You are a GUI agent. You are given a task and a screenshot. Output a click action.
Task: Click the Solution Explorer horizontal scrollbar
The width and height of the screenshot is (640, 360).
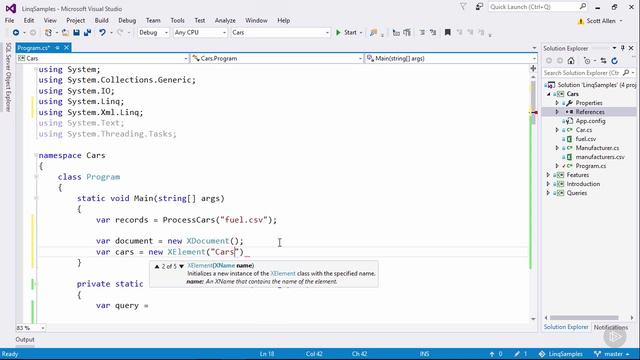pyautogui.click(x=584, y=318)
